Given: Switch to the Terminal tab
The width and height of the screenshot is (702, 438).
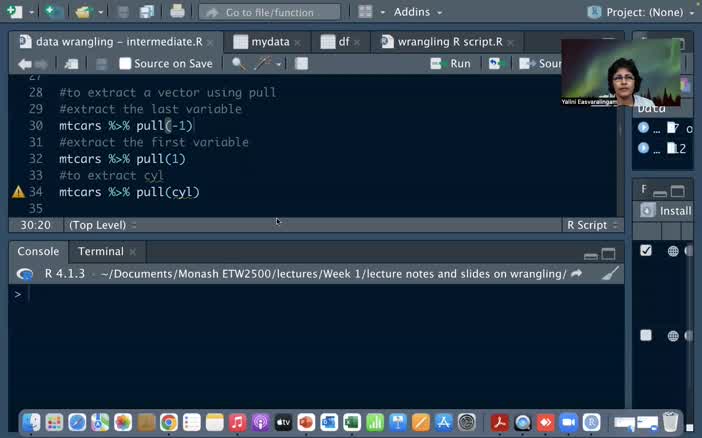Looking at the screenshot, I should (x=100, y=251).
